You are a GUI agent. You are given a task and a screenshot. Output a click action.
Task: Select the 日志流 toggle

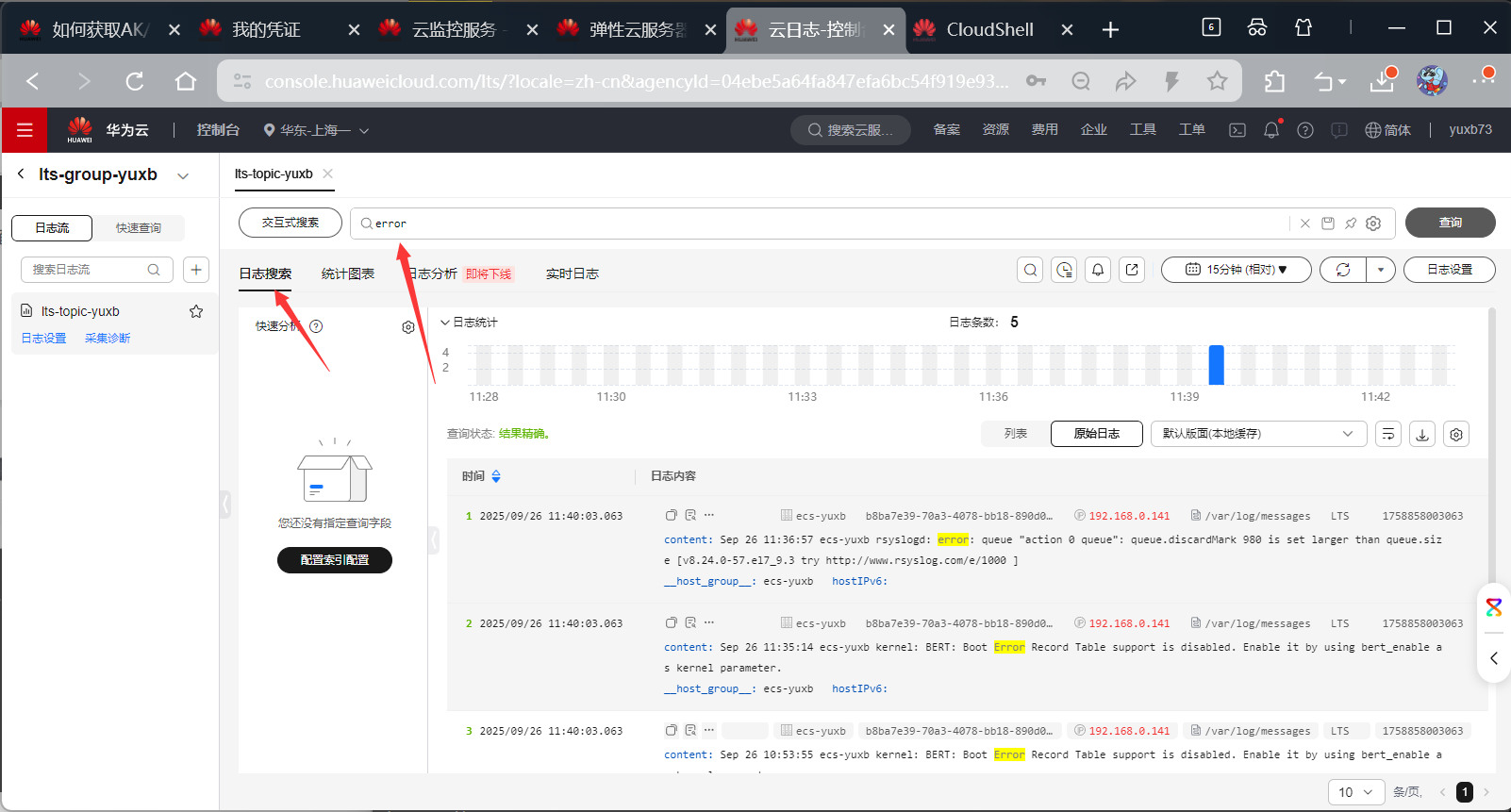point(52,228)
